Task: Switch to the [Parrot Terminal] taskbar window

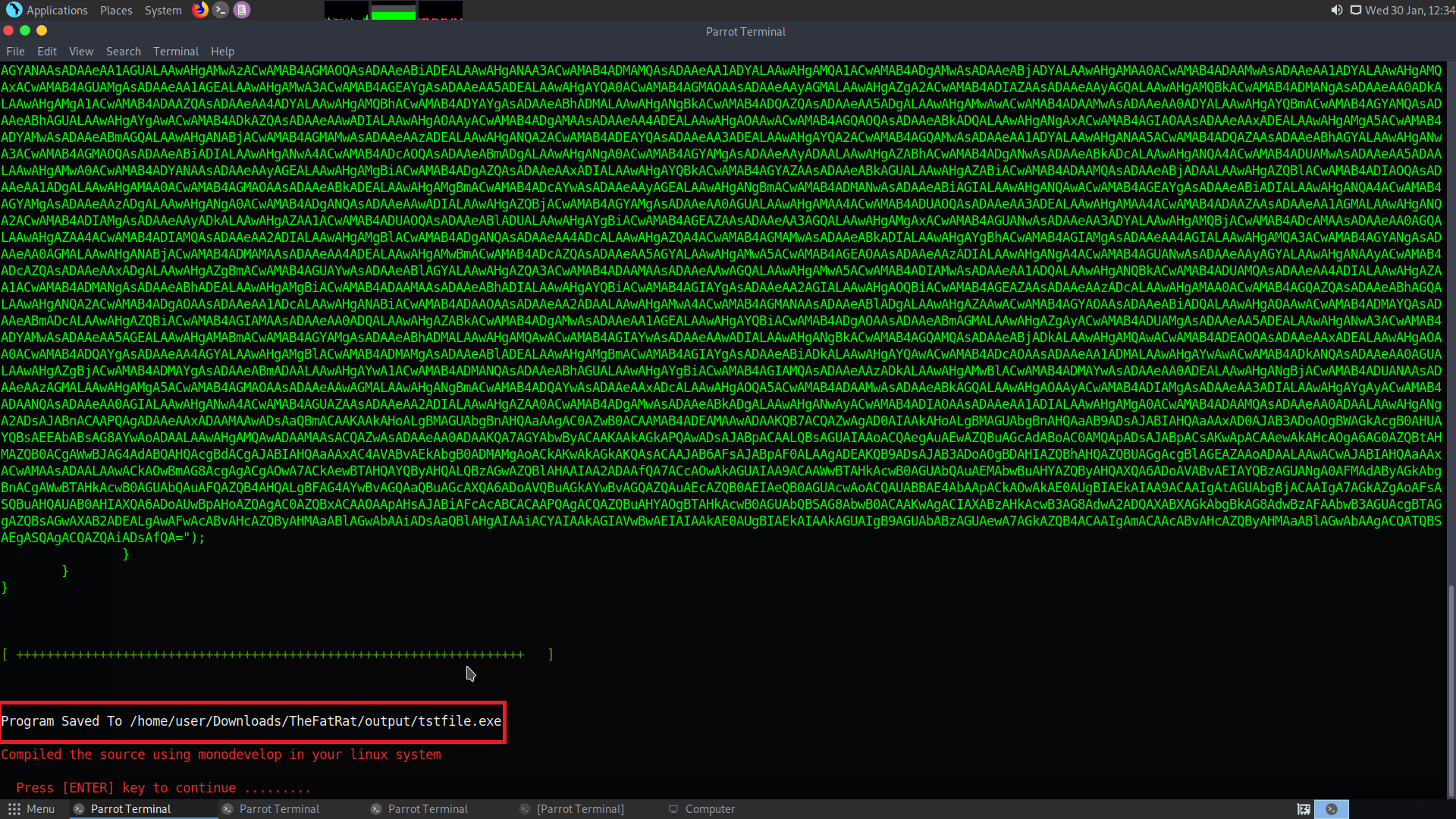Action: (580, 809)
